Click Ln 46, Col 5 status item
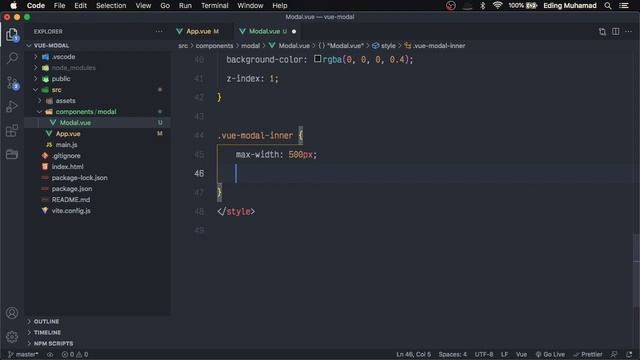The width and height of the screenshot is (640, 360). (x=413, y=354)
